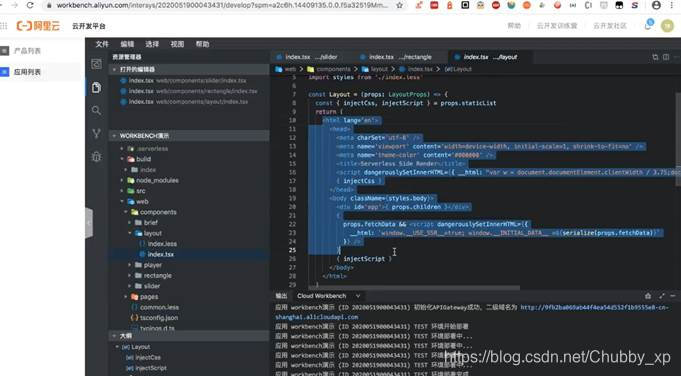This screenshot has height=376, width=681.
Task: Open index.less in layout folder
Action: pos(162,244)
